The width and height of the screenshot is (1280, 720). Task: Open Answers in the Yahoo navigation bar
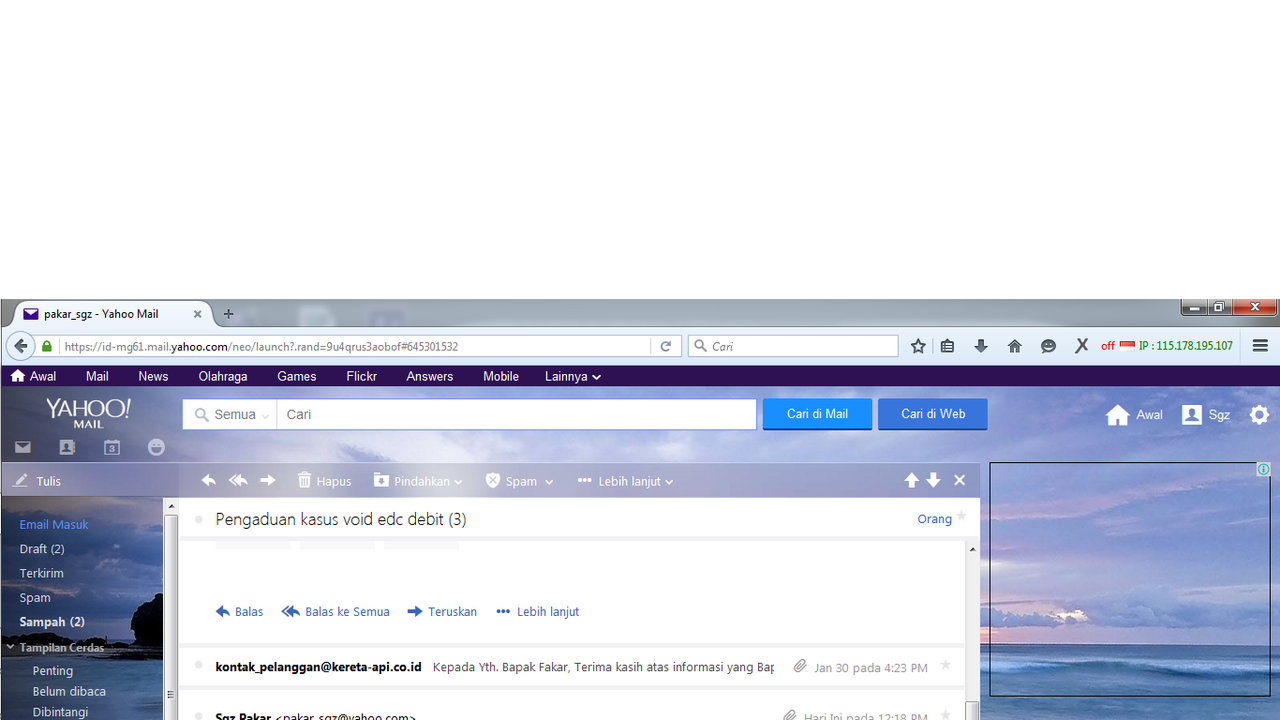[x=430, y=377]
